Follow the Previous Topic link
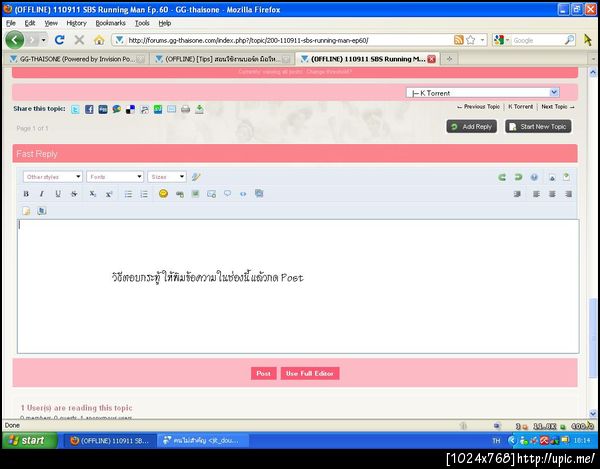The image size is (600, 469). click(x=478, y=107)
